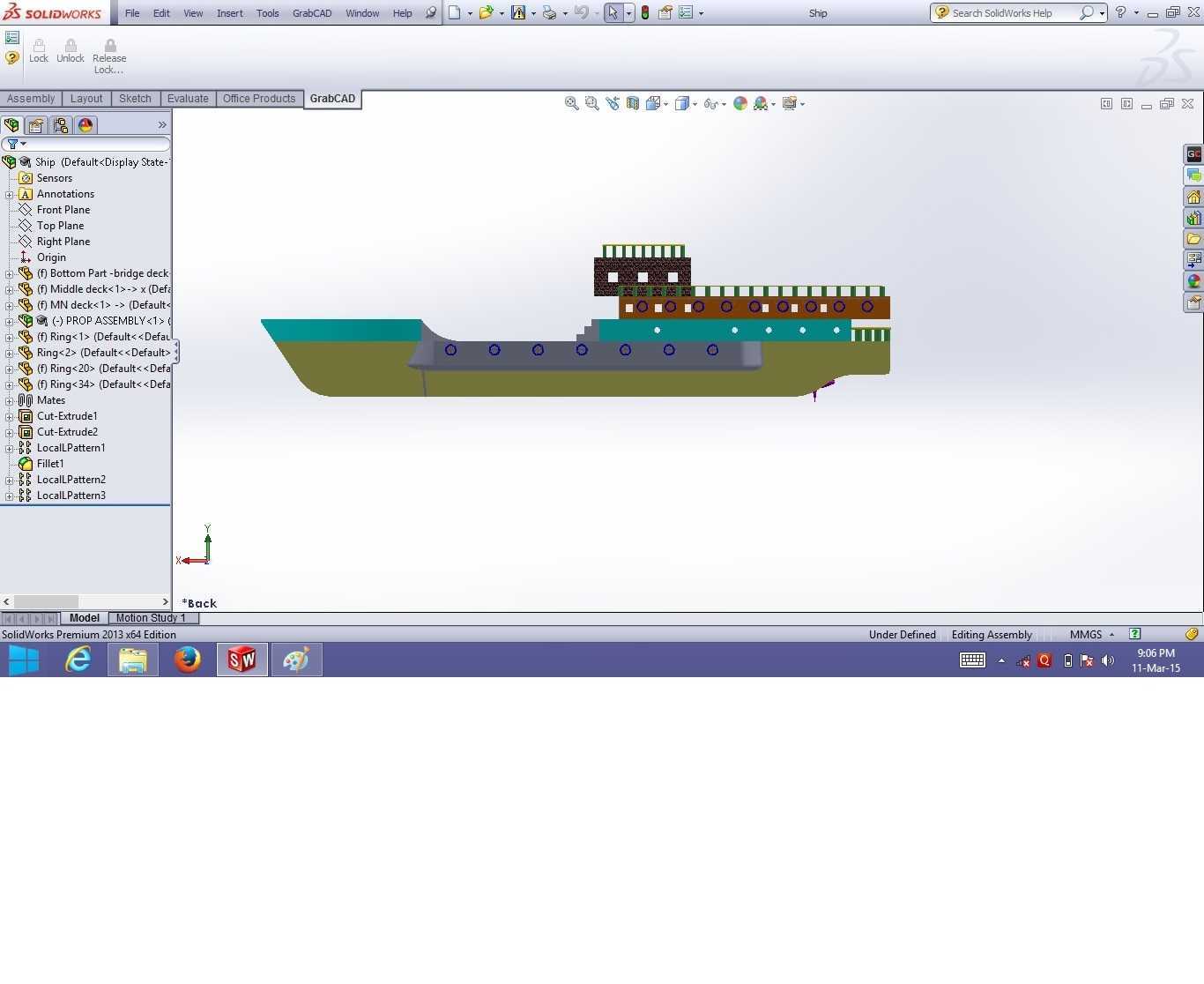Open the File Explorer task pane tab
Image resolution: width=1204 pixels, height=984 pixels.
[1193, 239]
